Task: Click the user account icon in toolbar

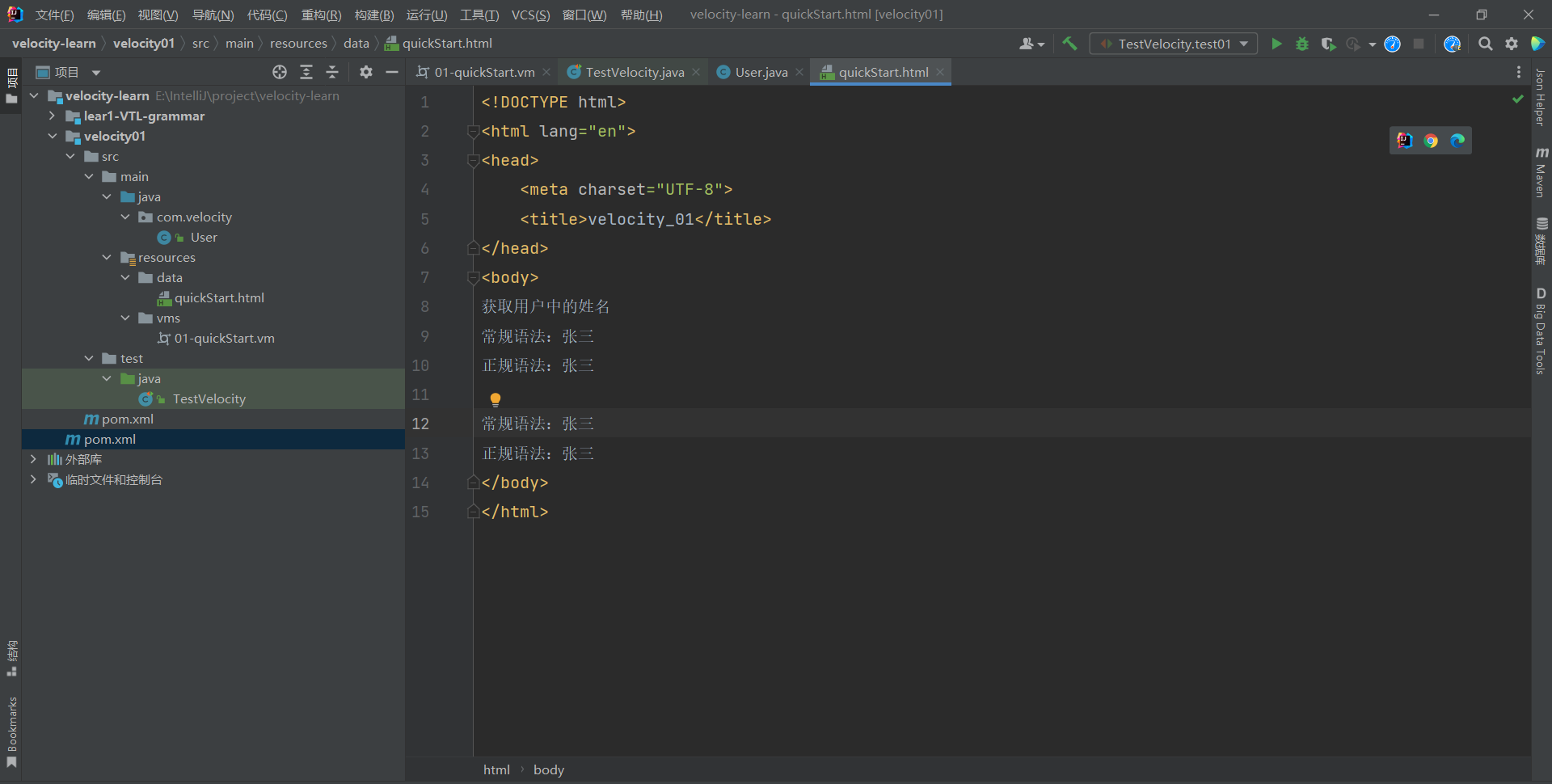Action: [x=1031, y=44]
